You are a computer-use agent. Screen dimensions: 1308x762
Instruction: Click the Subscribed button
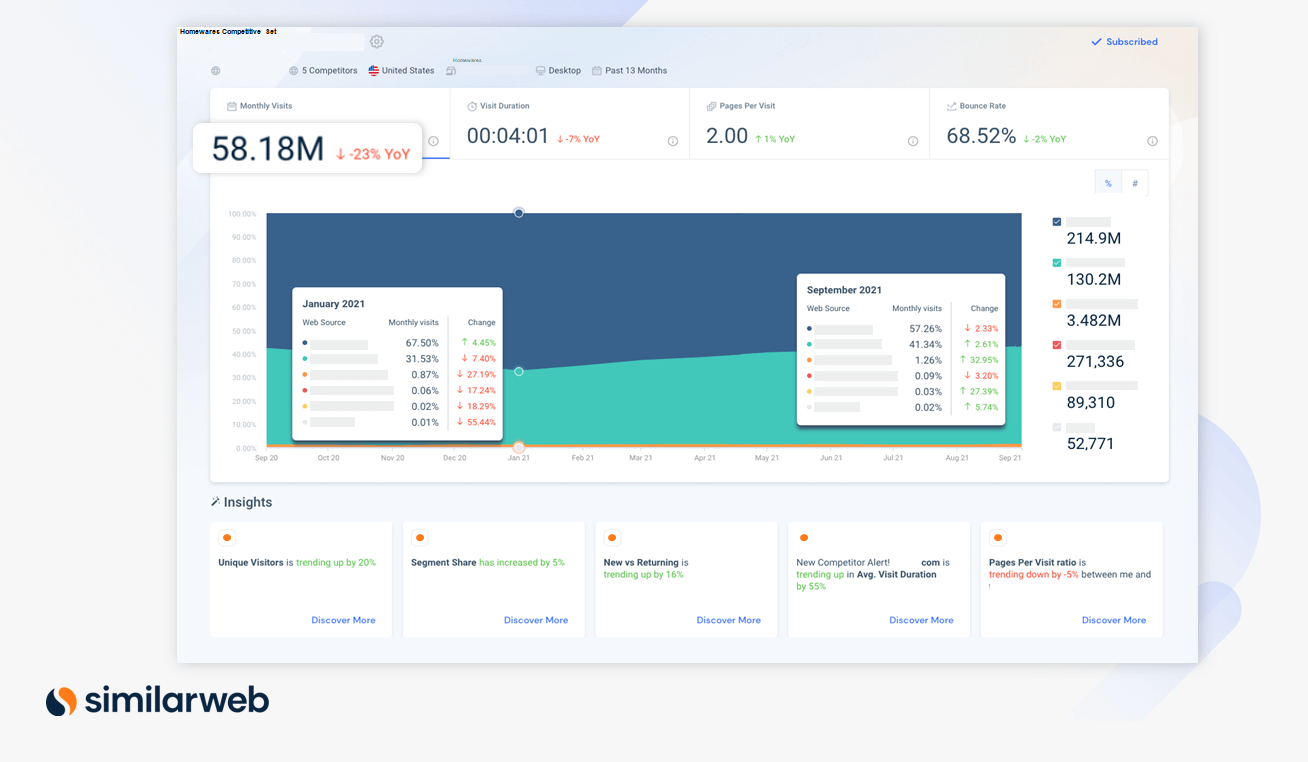pyautogui.click(x=1124, y=42)
